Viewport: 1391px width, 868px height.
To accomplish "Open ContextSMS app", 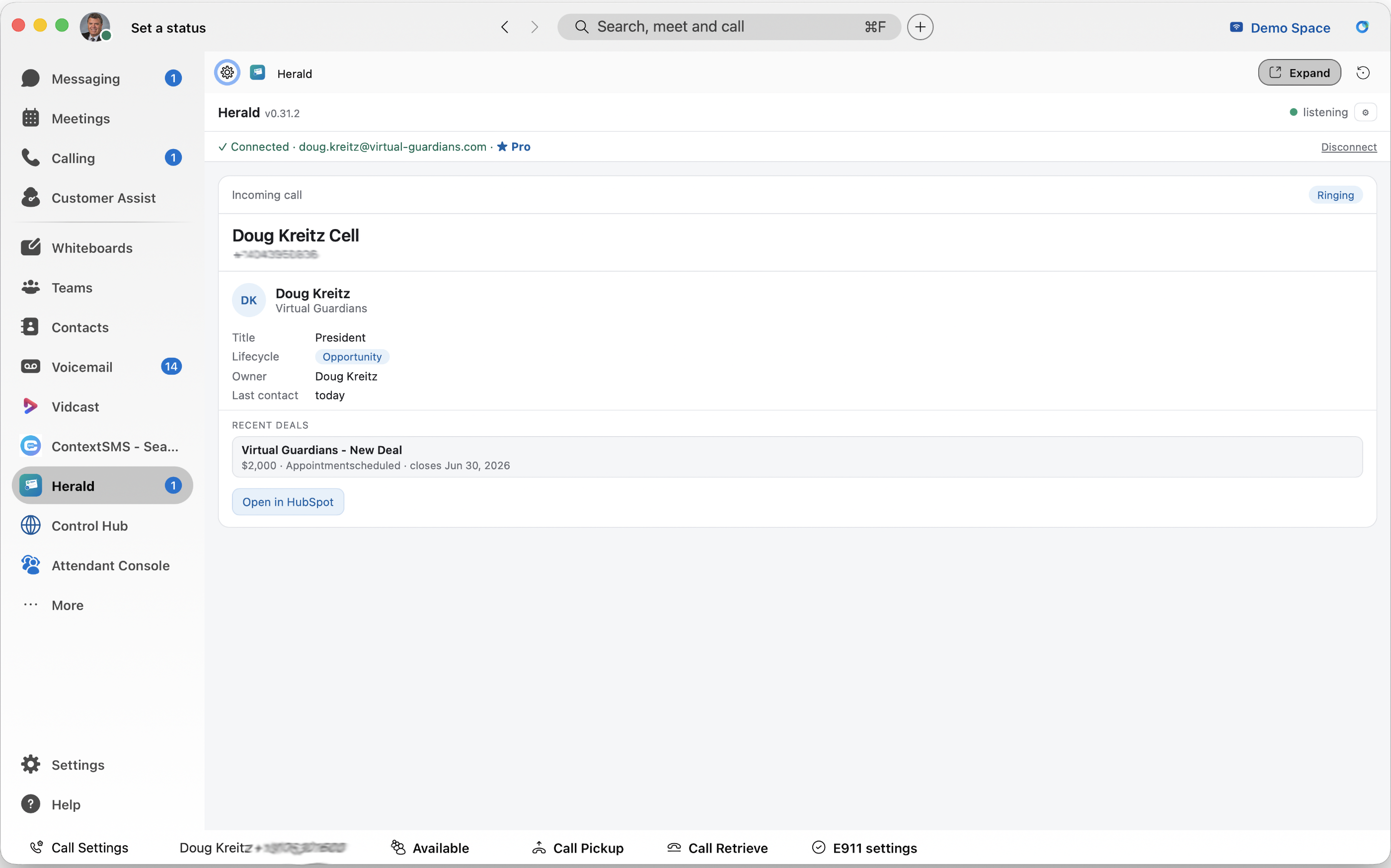I will pos(102,446).
